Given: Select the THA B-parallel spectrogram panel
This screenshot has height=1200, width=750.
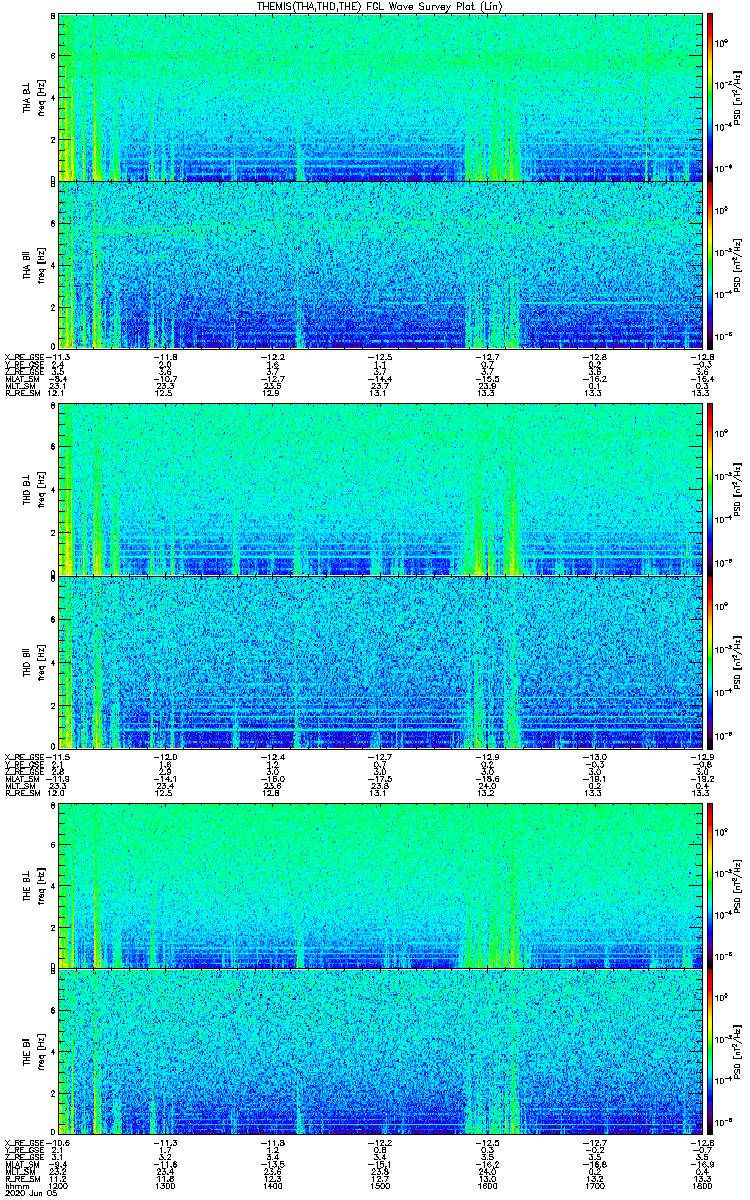Looking at the screenshot, I should pyautogui.click(x=379, y=265).
